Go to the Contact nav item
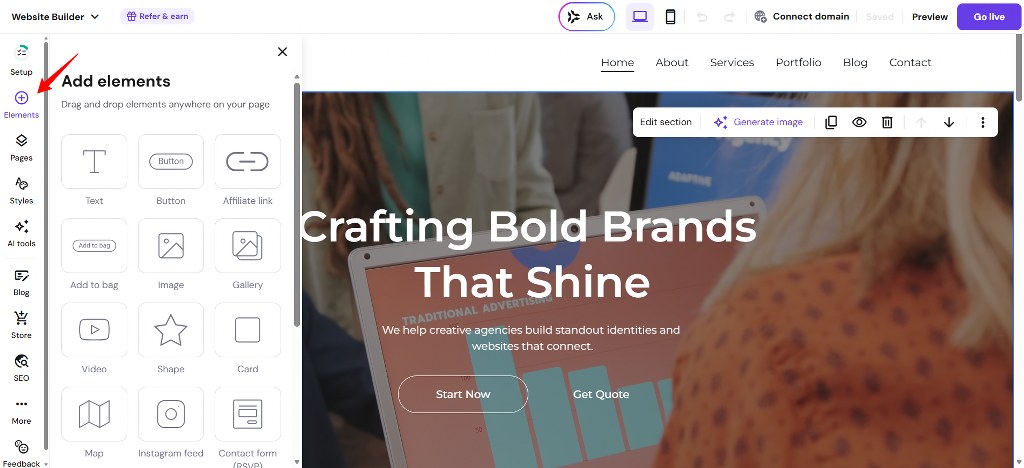The height and width of the screenshot is (468, 1024). [910, 63]
